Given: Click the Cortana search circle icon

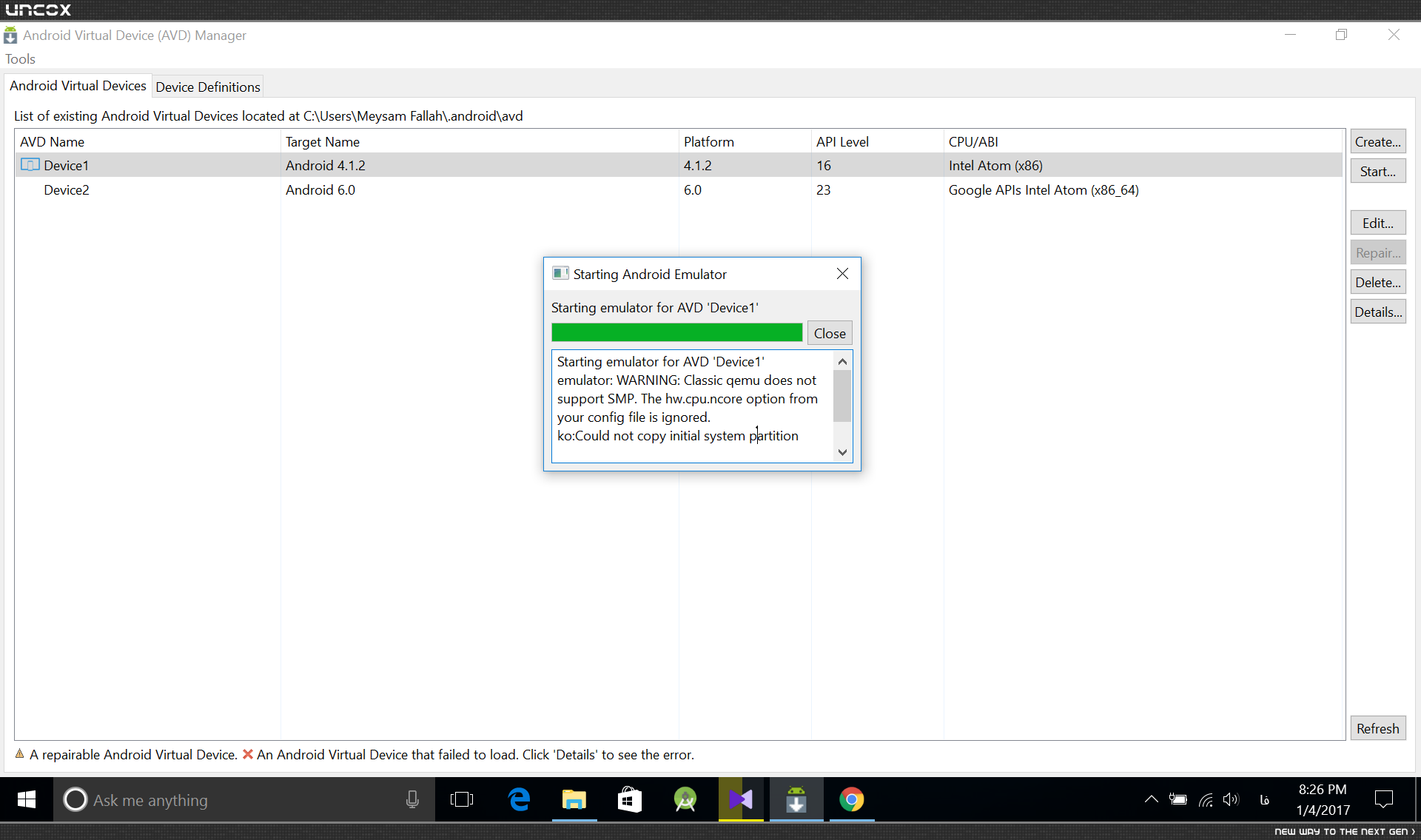Looking at the screenshot, I should pyautogui.click(x=75, y=799).
